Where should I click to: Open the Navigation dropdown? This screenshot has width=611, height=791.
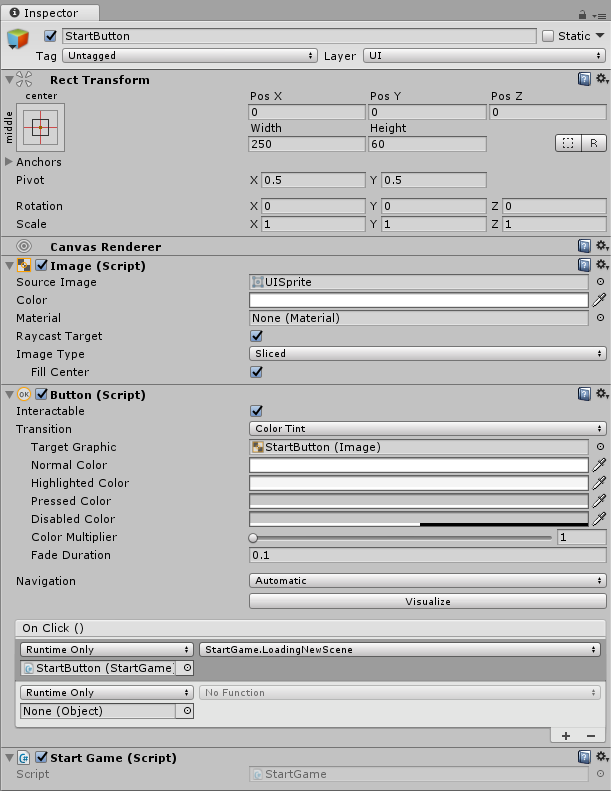(428, 581)
